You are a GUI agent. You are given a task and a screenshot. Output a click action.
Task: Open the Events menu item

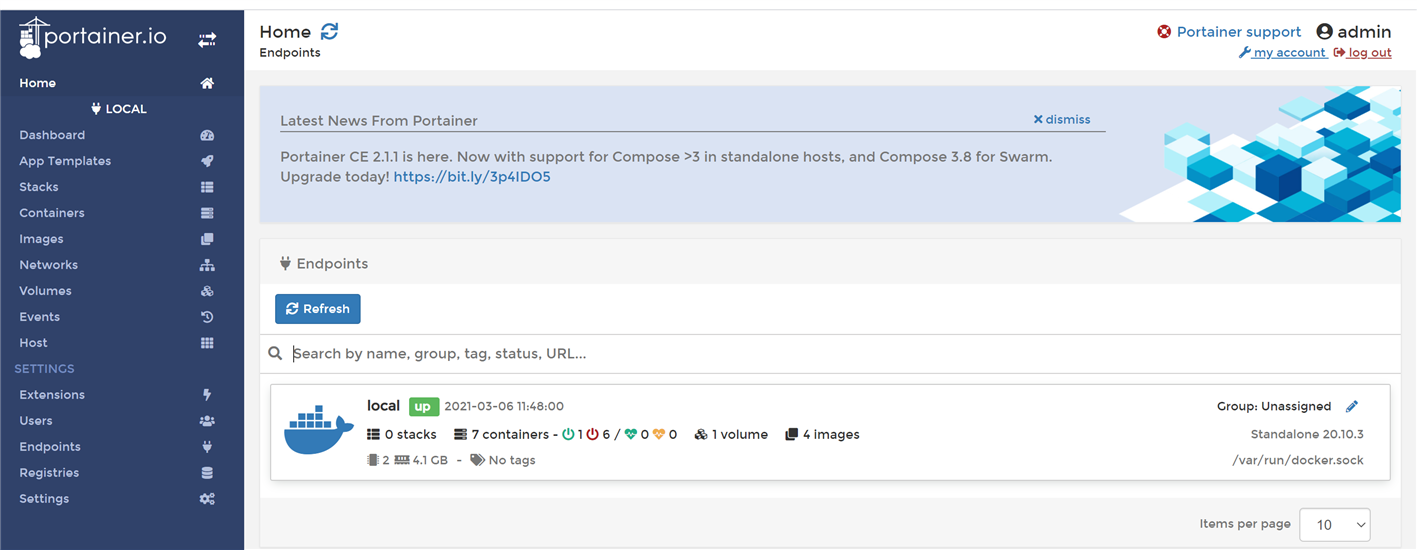[39, 317]
